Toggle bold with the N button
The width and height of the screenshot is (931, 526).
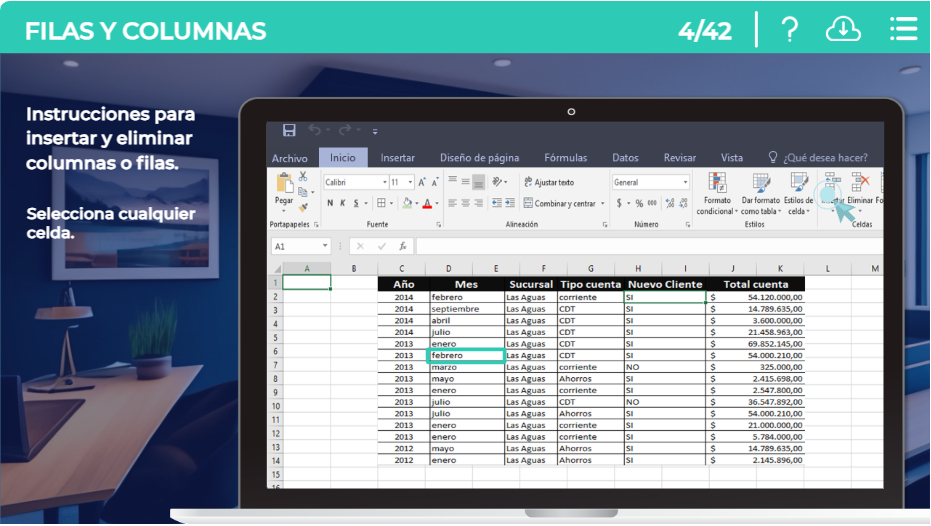tap(329, 203)
